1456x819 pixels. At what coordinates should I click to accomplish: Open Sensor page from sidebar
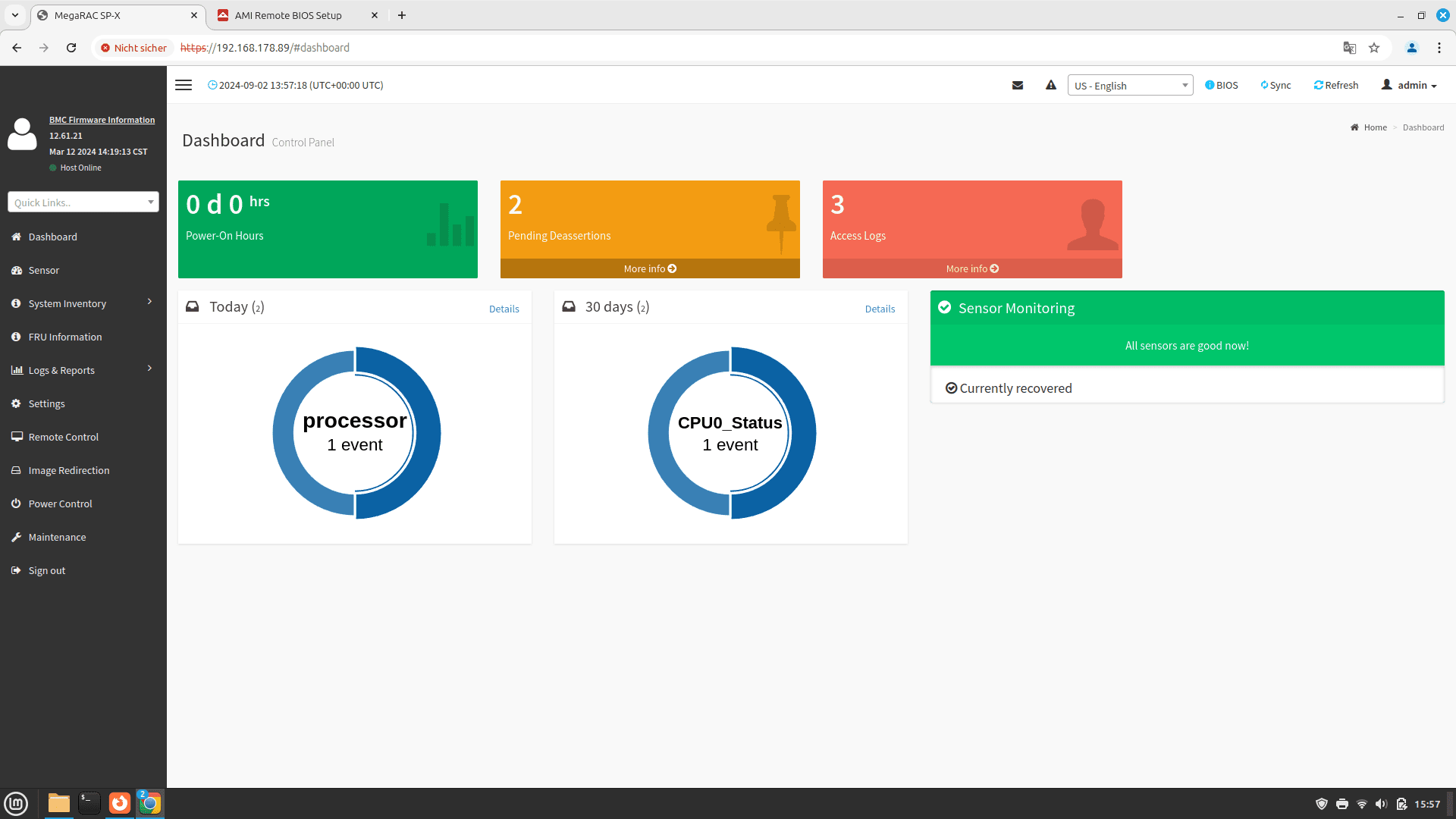tap(44, 270)
